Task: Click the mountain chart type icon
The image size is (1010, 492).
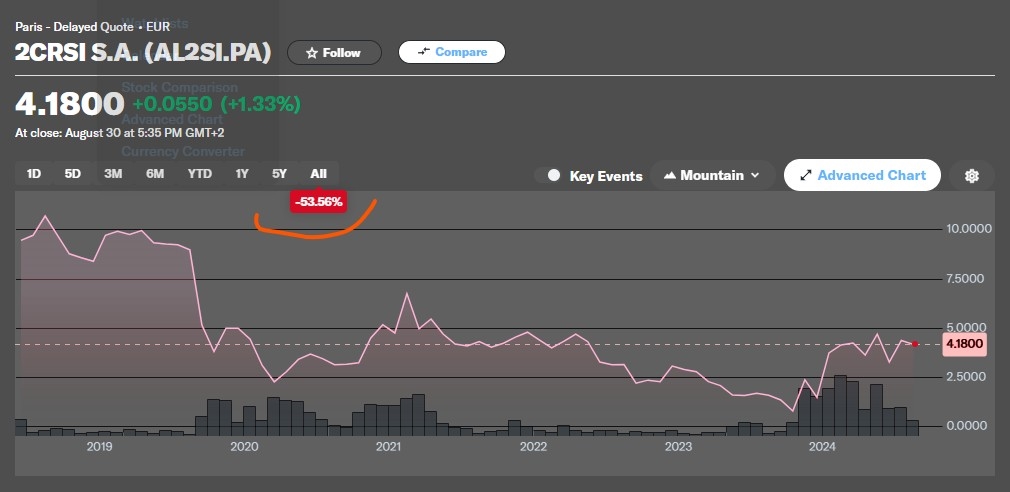Action: point(669,176)
